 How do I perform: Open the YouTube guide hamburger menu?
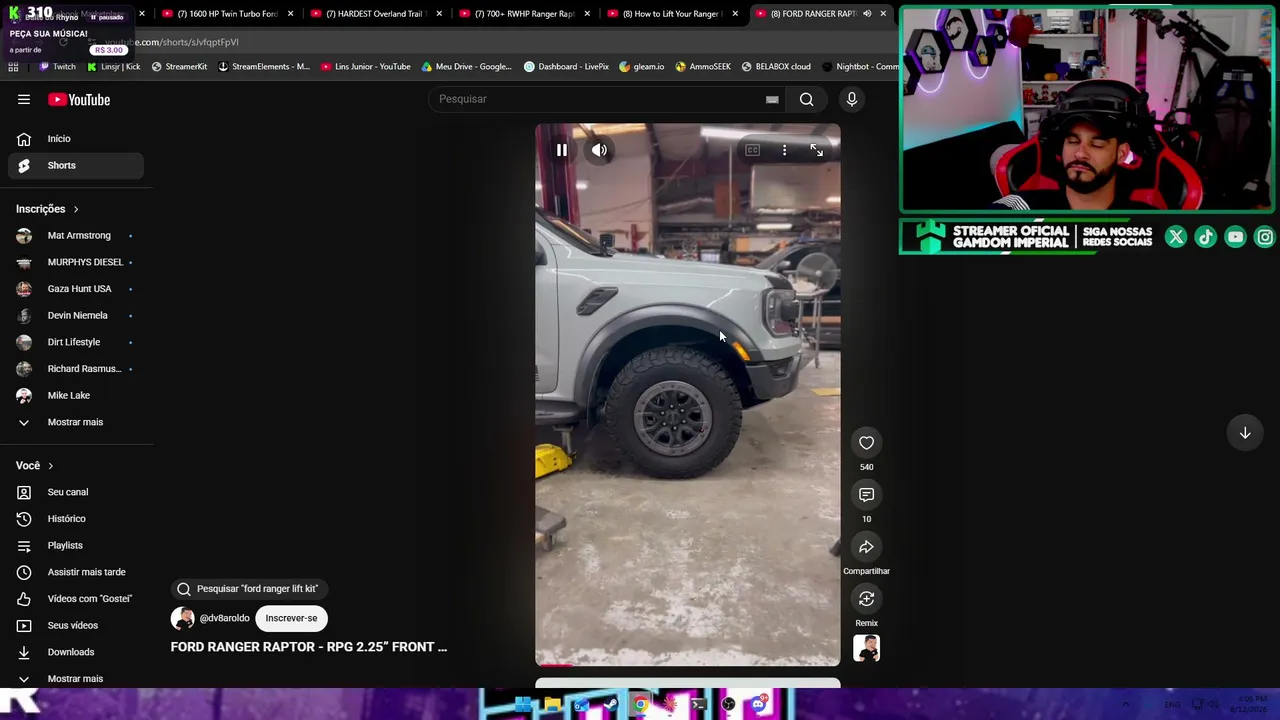[x=24, y=99]
